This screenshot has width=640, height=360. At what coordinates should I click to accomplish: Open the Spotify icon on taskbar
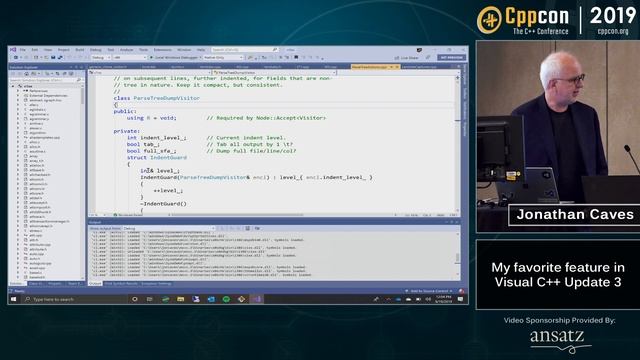pos(226,299)
